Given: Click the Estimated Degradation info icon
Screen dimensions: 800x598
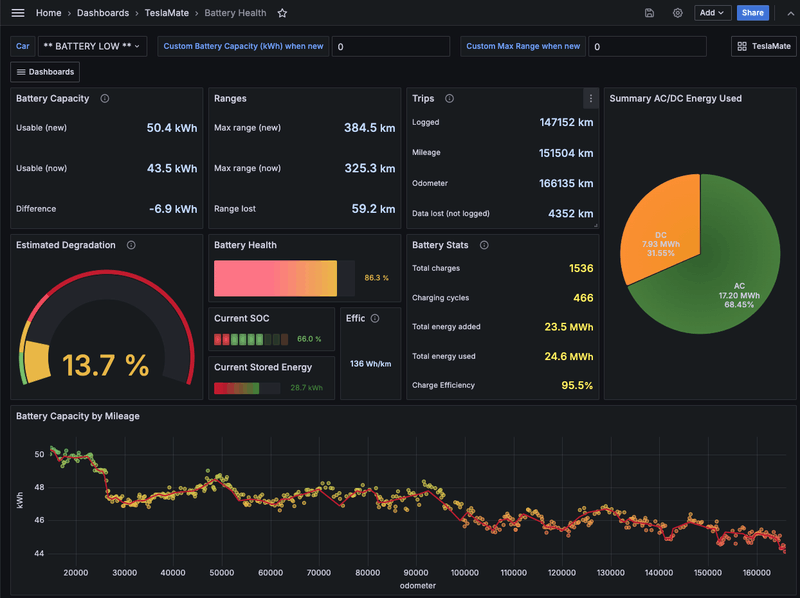Looking at the screenshot, I should click(x=131, y=244).
